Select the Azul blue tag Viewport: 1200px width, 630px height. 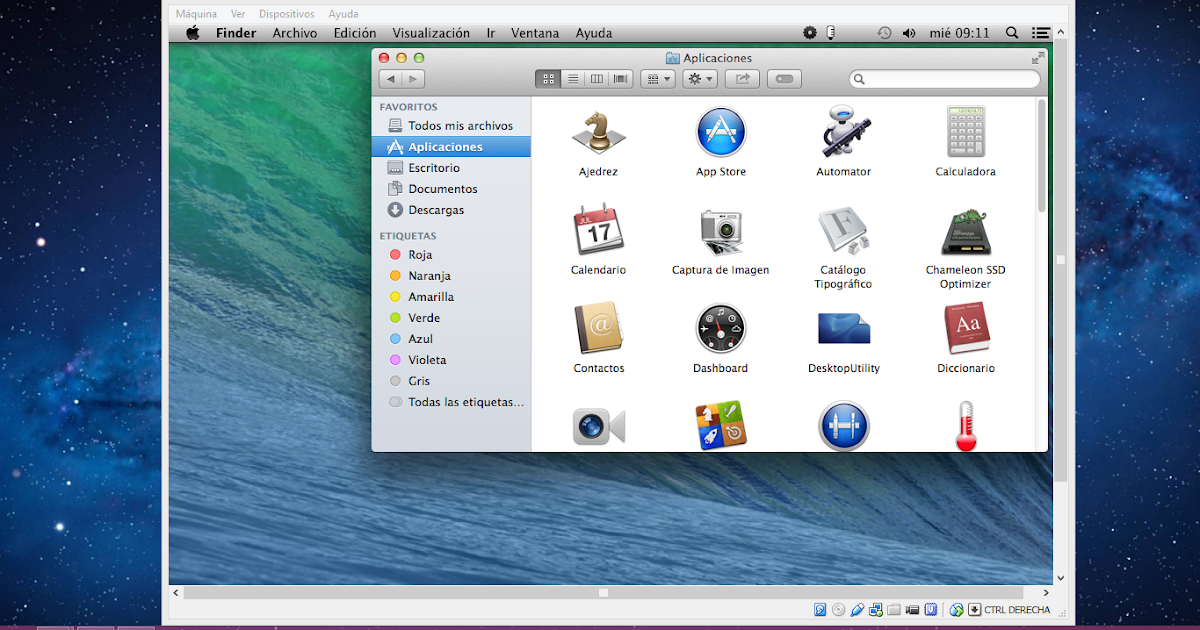[x=451, y=339]
